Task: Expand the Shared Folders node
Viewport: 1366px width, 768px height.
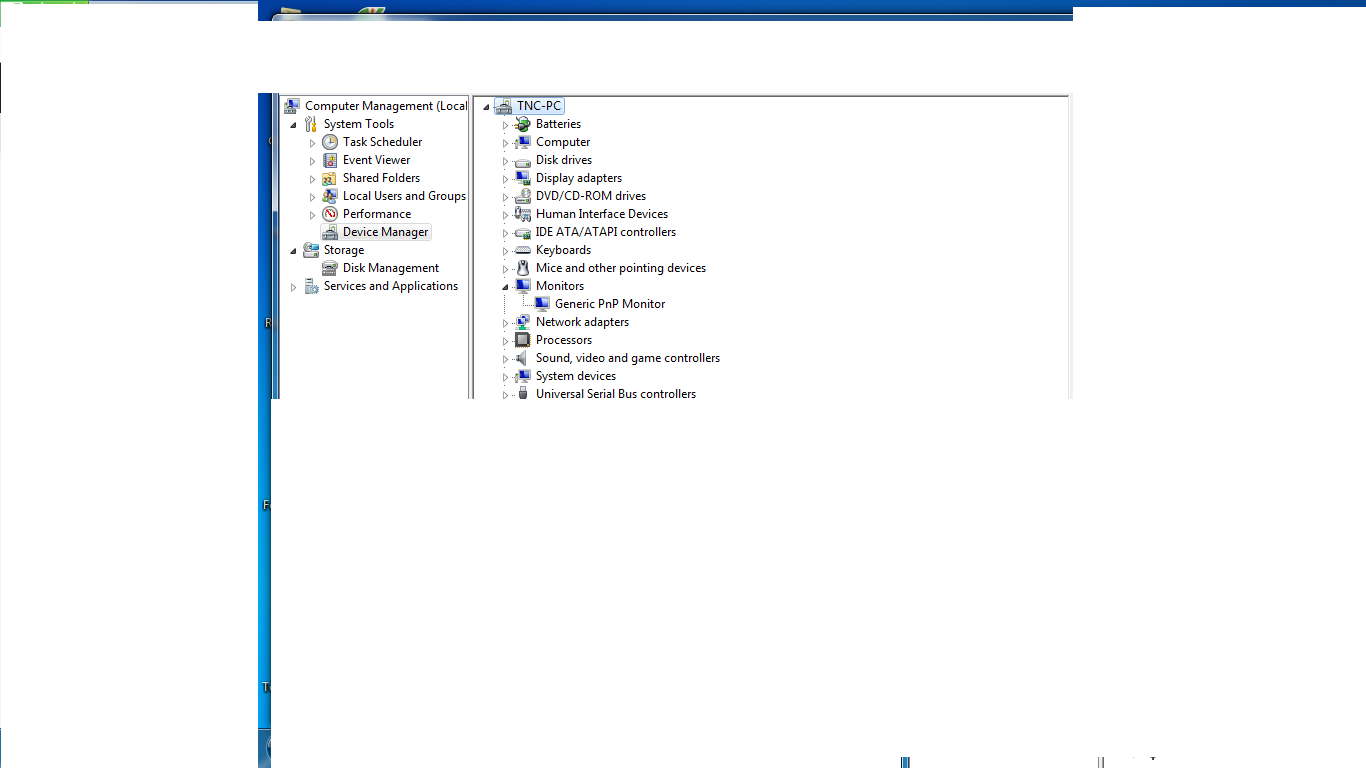Action: 312,179
